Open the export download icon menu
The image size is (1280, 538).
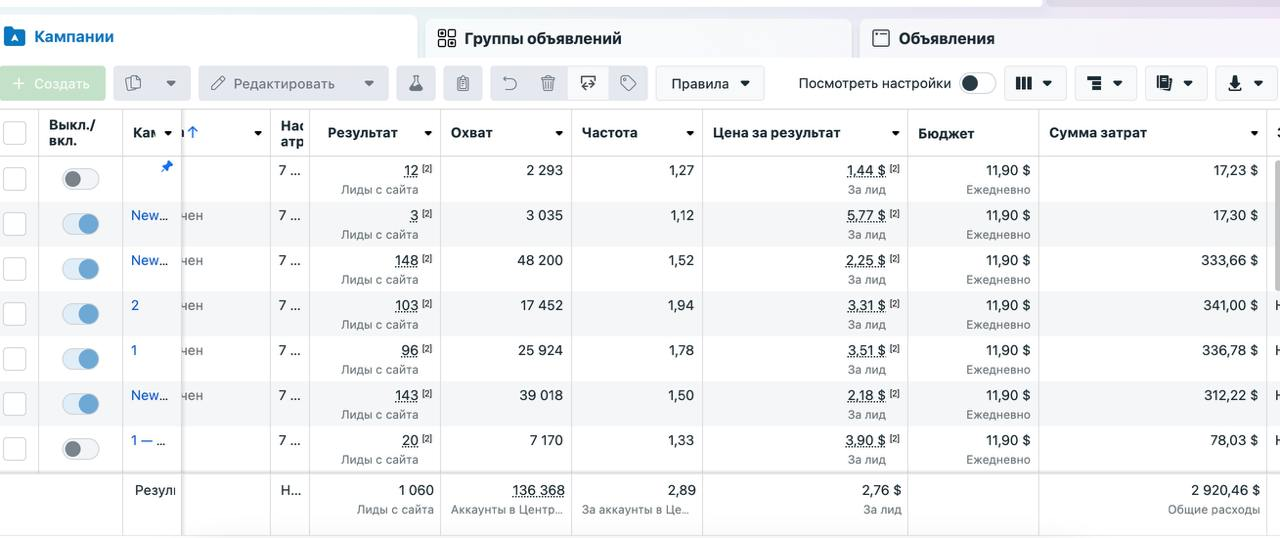tap(1245, 84)
